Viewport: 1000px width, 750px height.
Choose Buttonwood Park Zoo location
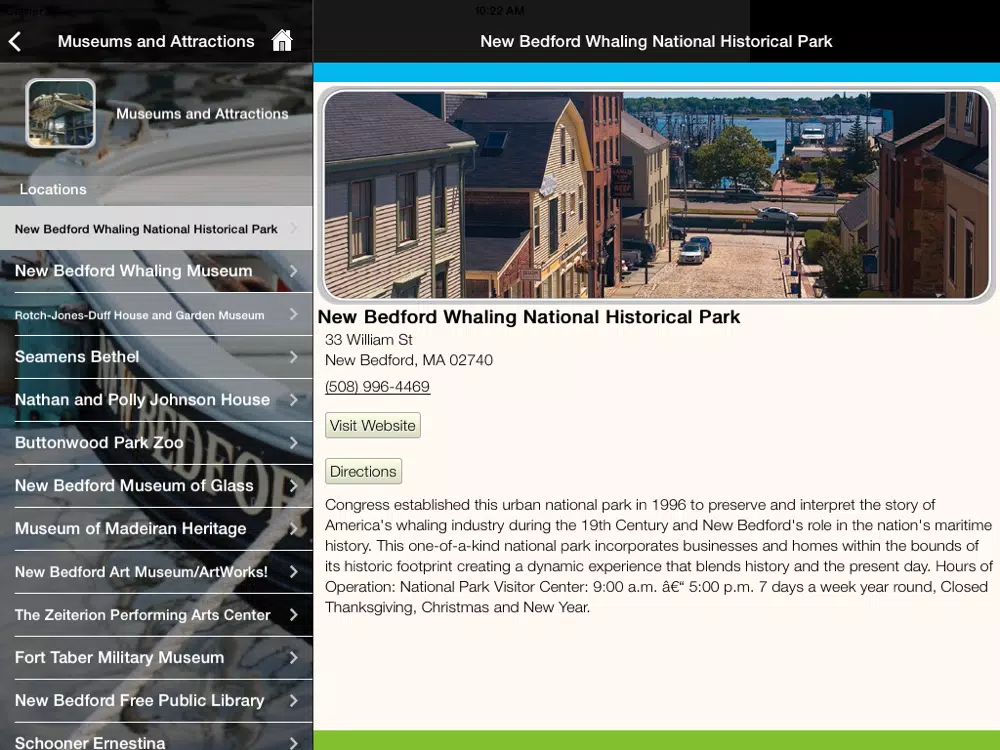pos(156,443)
